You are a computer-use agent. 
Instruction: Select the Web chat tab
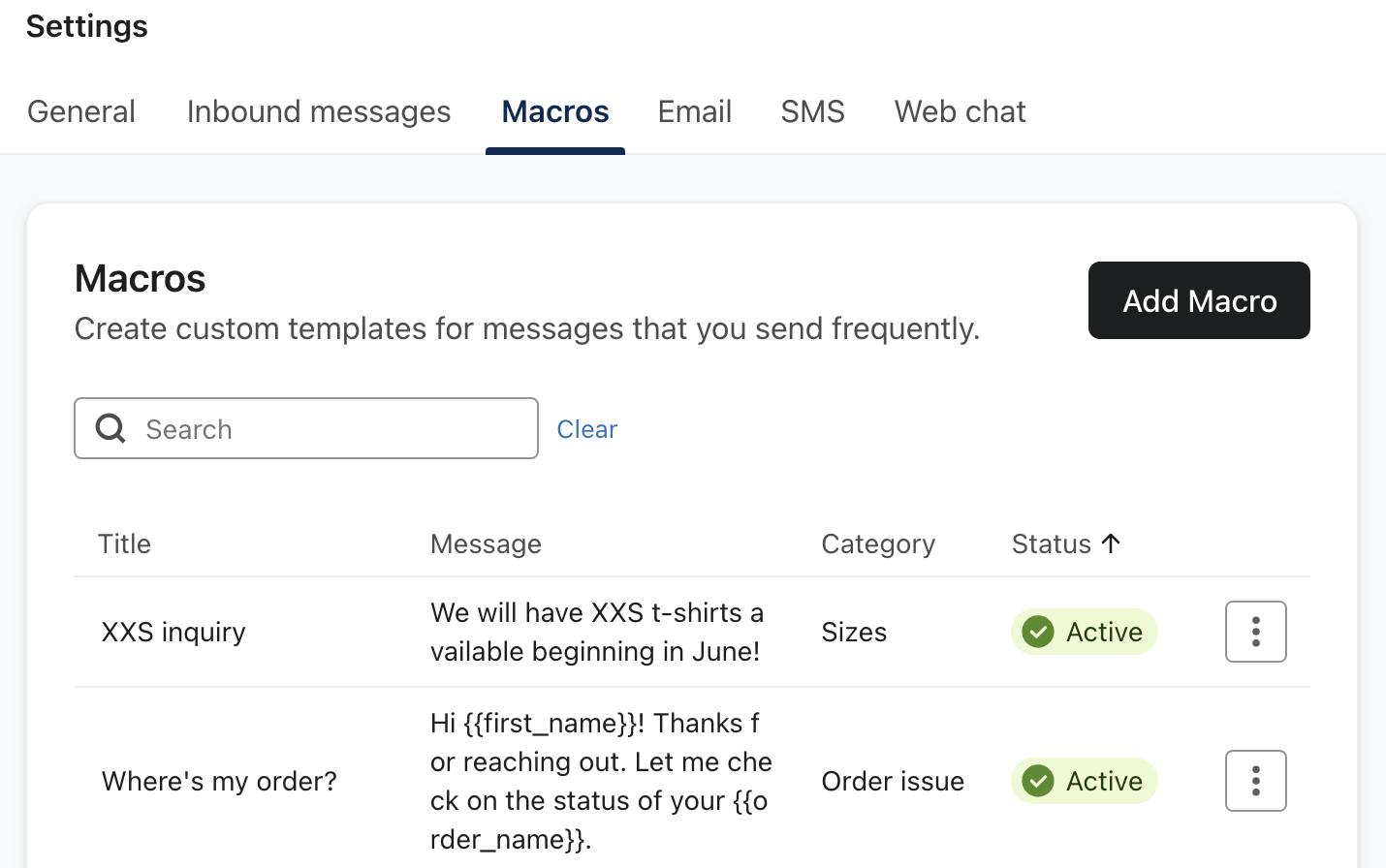pos(960,111)
